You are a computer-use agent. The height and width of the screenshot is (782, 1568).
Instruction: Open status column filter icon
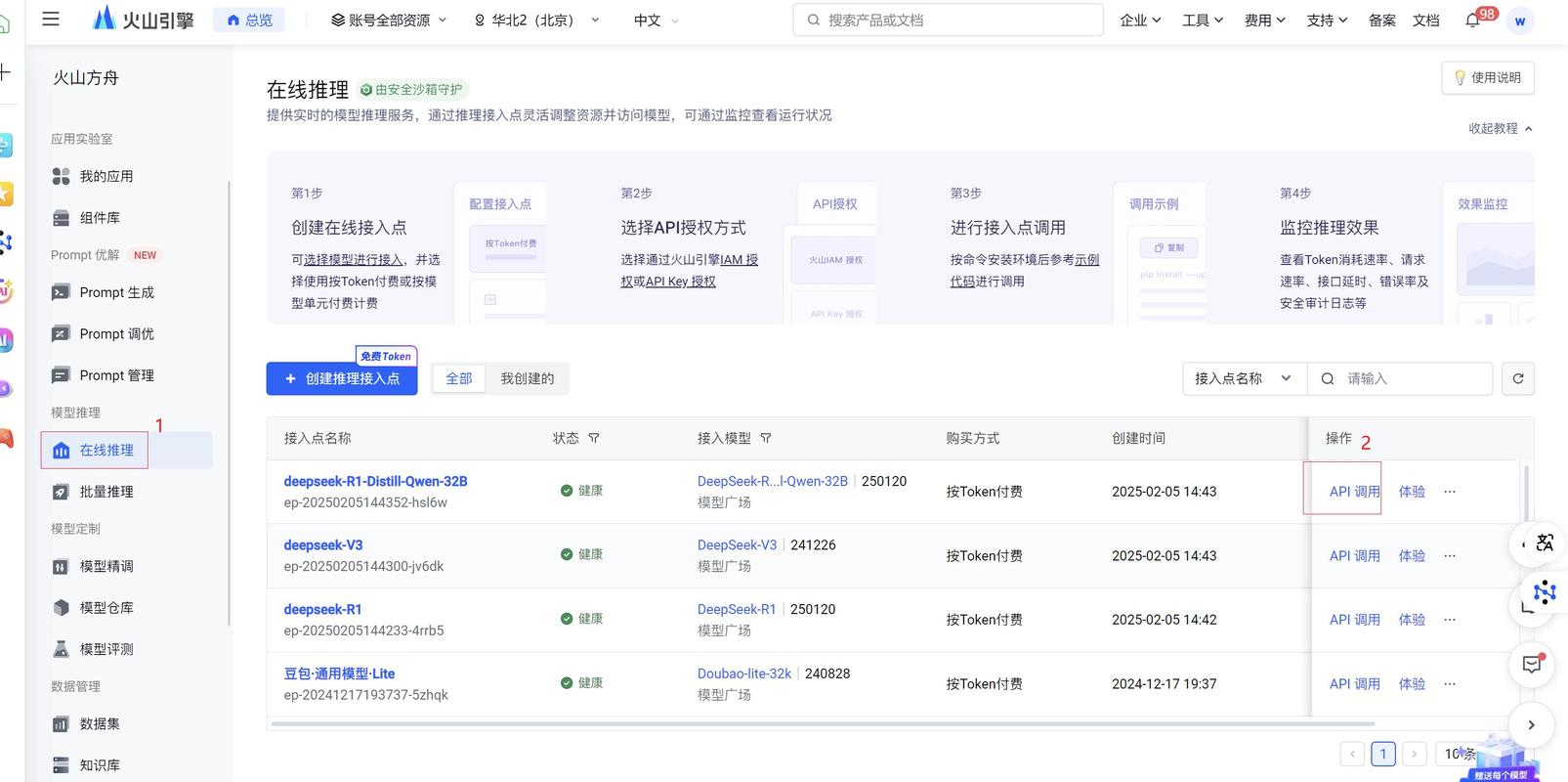[x=594, y=438]
